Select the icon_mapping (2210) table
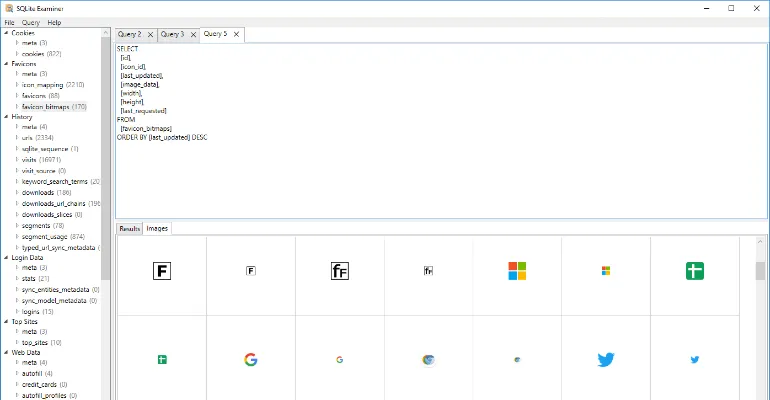The image size is (770, 400). pyautogui.click(x=53, y=85)
